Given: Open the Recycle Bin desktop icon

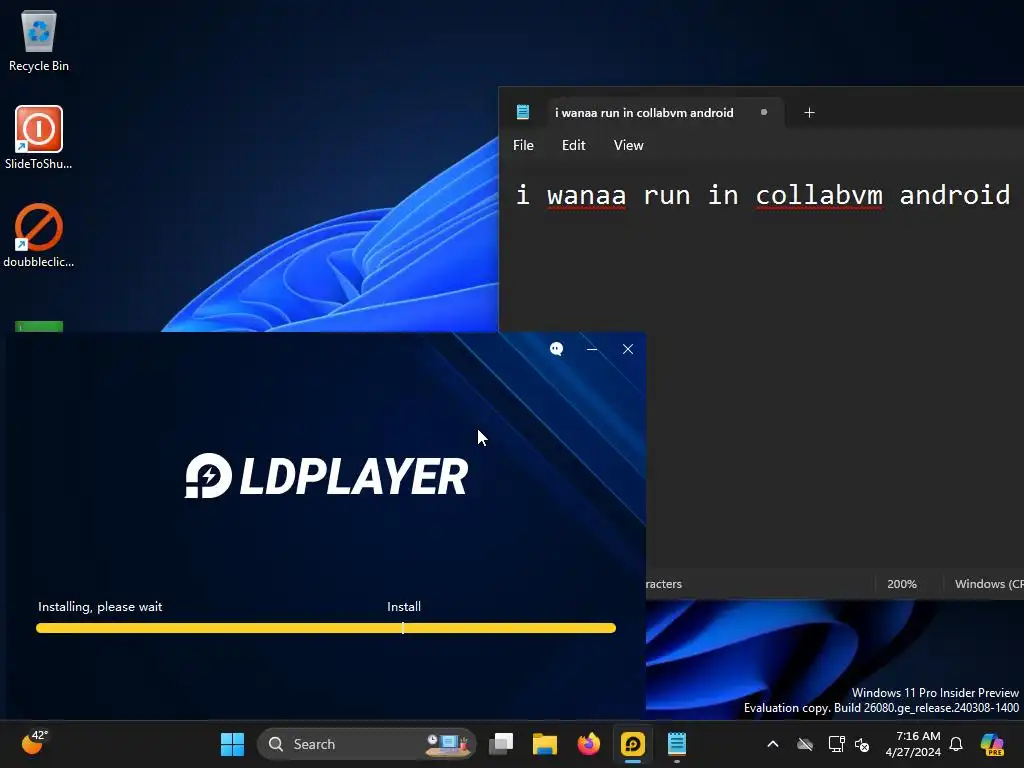Looking at the screenshot, I should tap(39, 40).
